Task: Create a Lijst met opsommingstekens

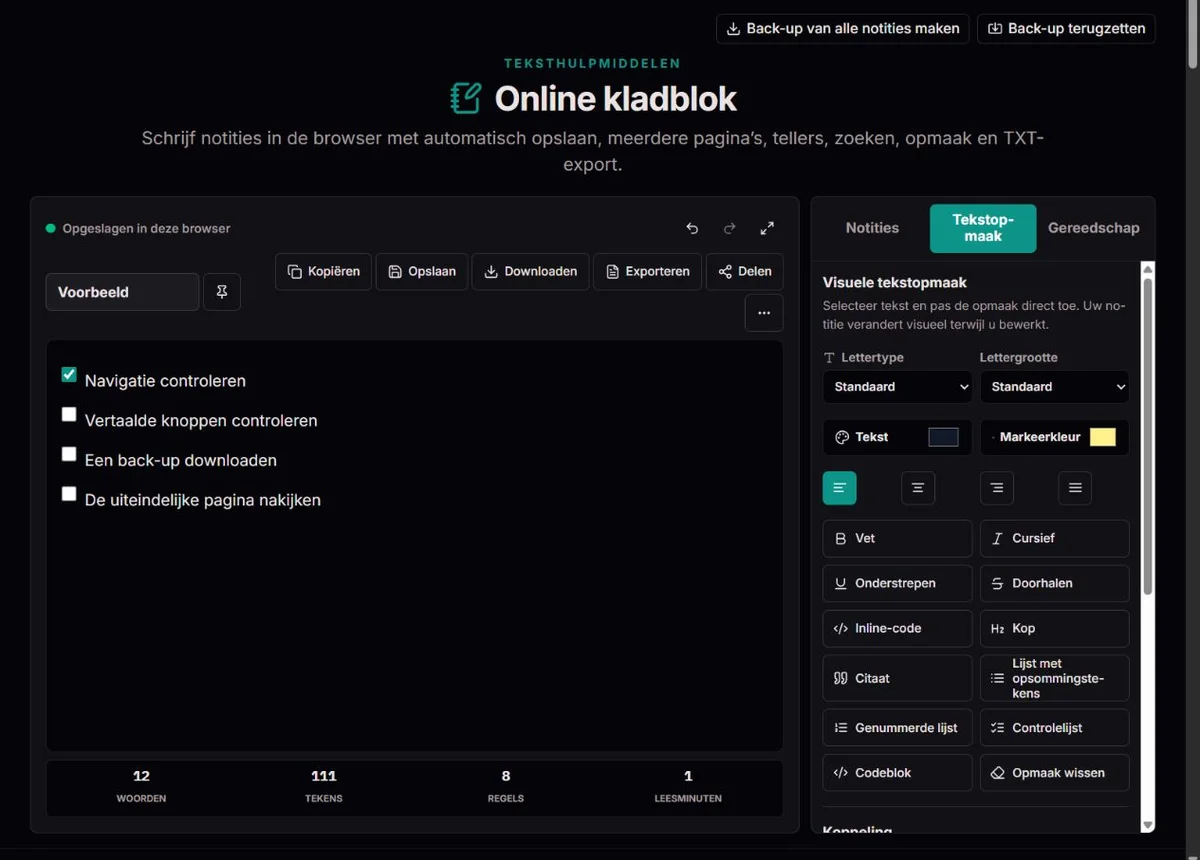Action: pos(1054,678)
